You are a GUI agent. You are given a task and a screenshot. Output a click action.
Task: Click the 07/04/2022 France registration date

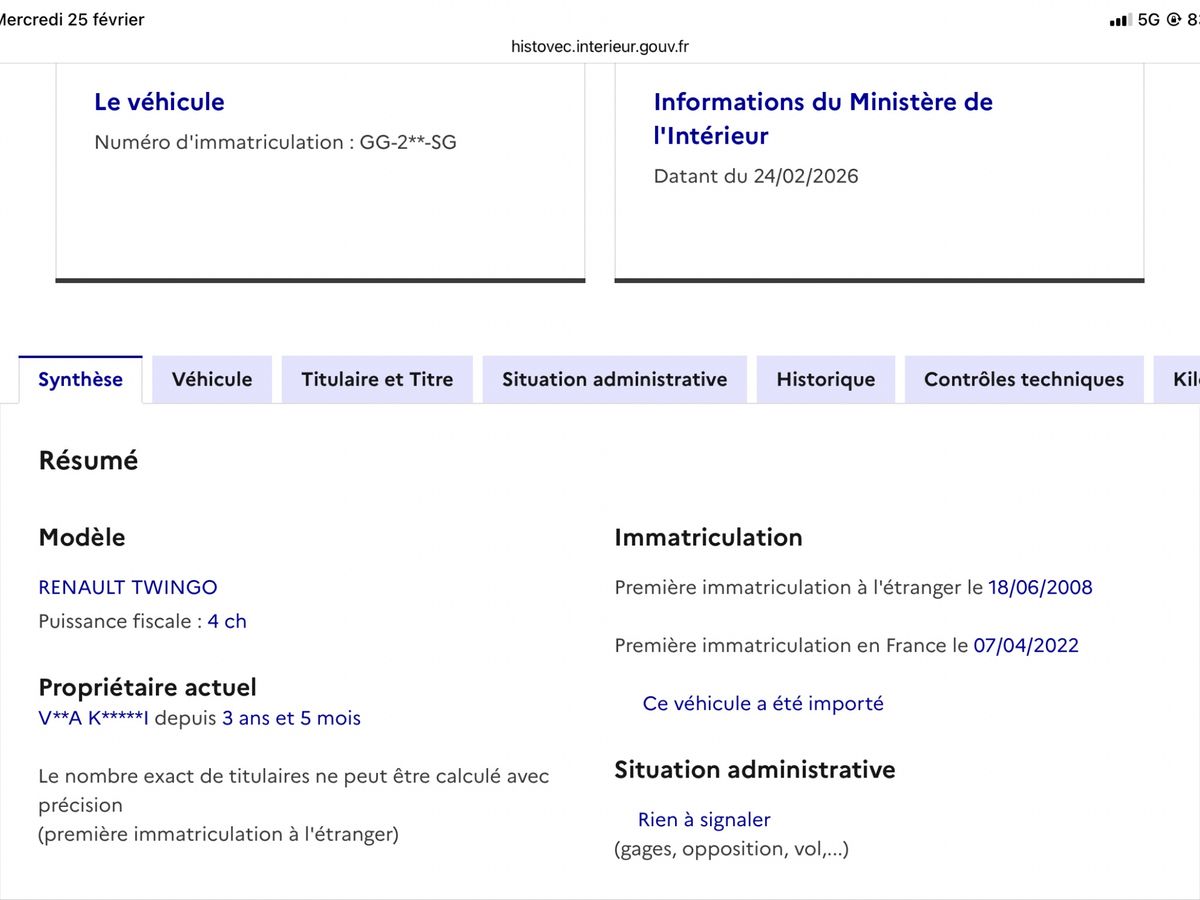click(1026, 645)
